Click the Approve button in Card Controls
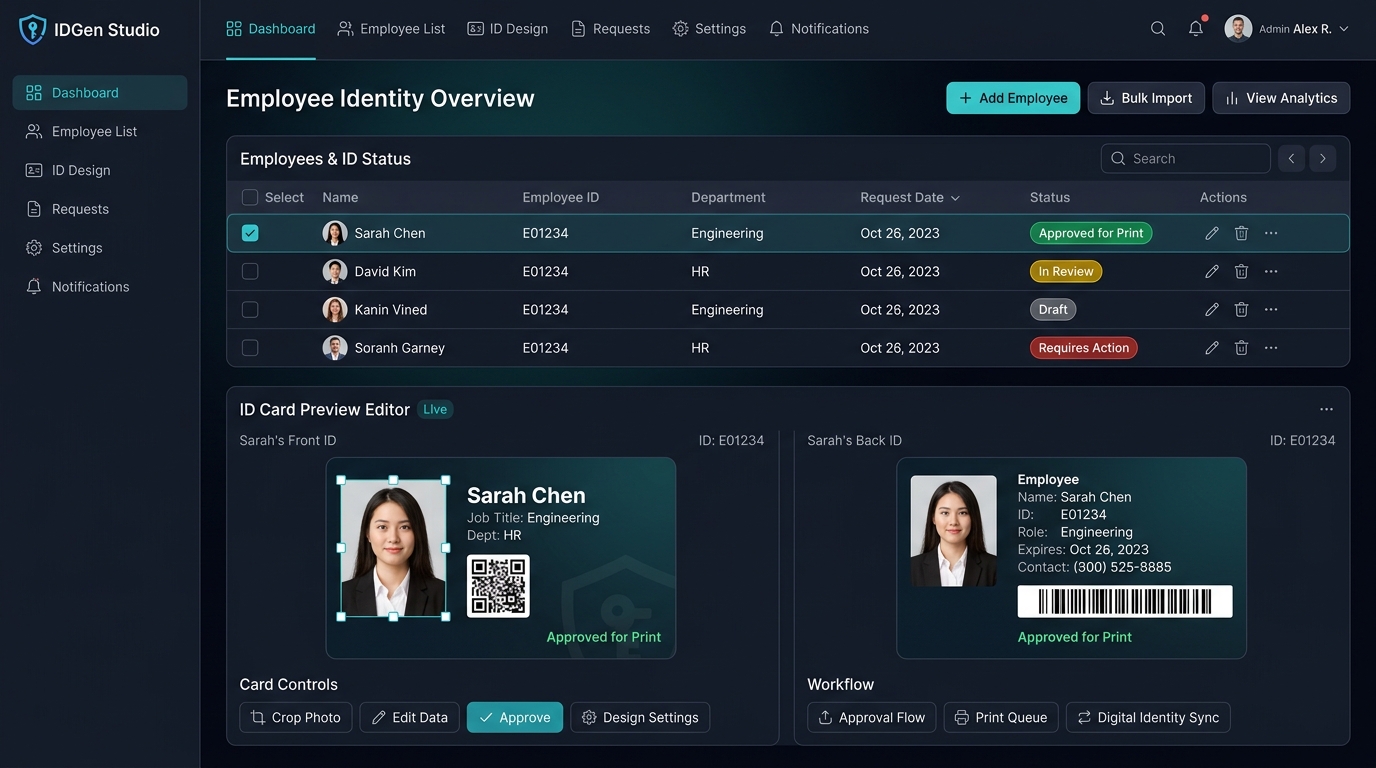This screenshot has height=768, width=1376. [x=515, y=717]
